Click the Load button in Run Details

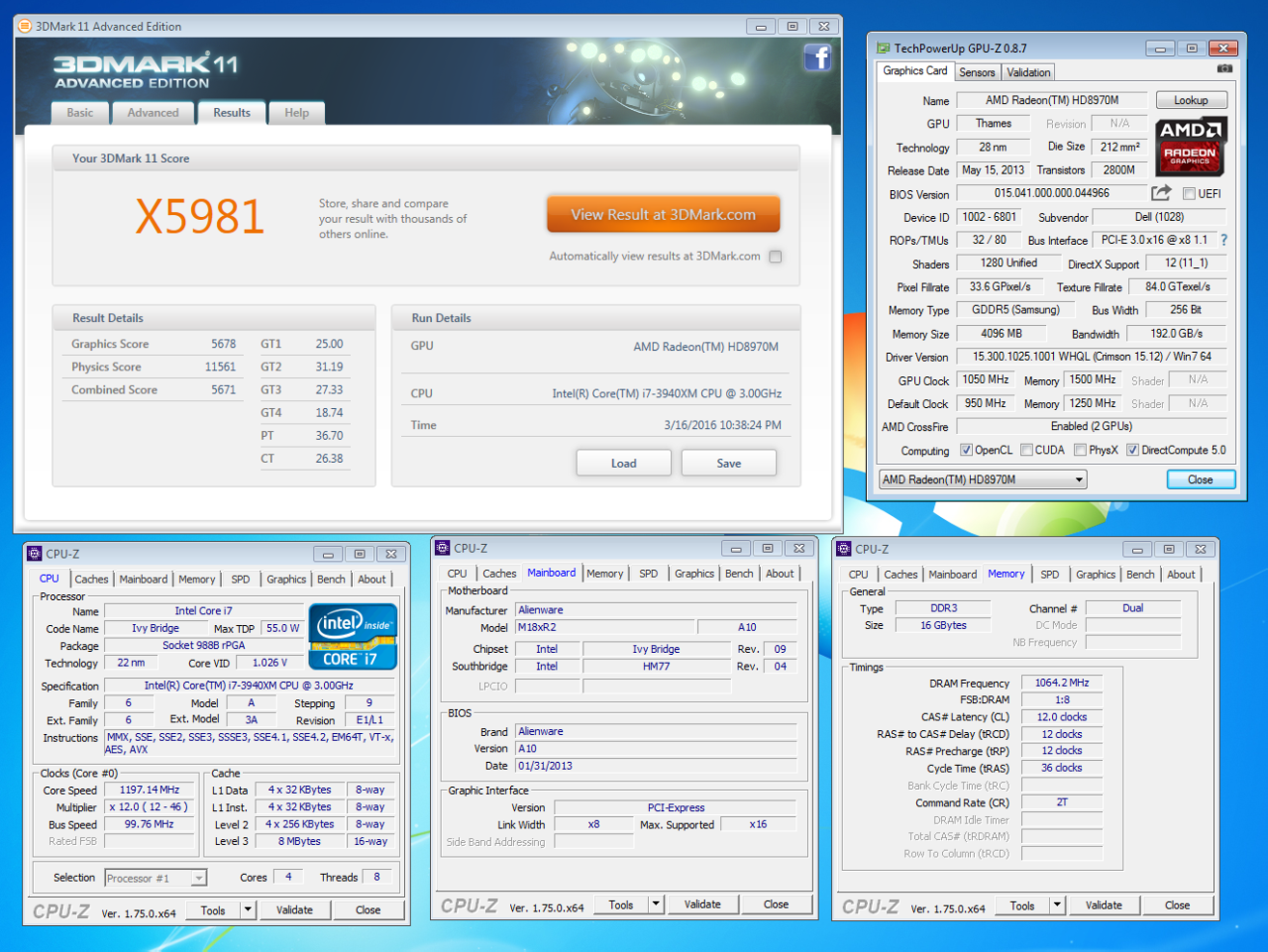624,463
